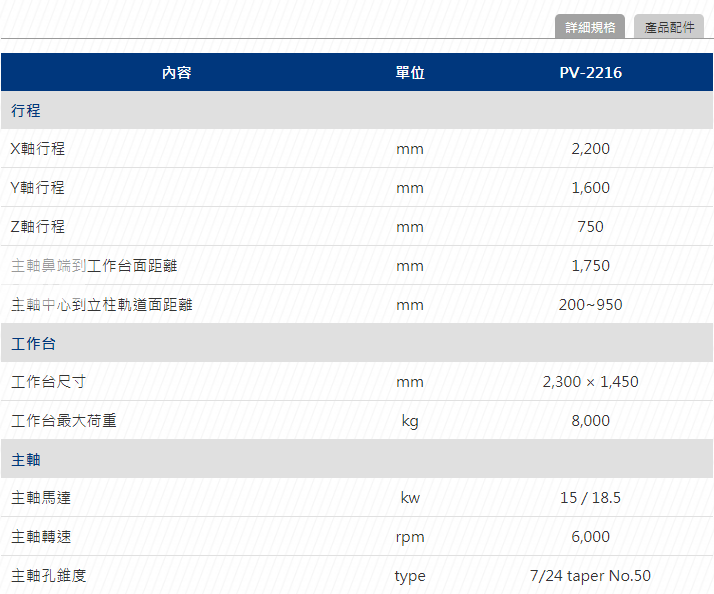Click the 行程 section heading row
The width and height of the screenshot is (714, 594).
pyautogui.click(x=26, y=110)
